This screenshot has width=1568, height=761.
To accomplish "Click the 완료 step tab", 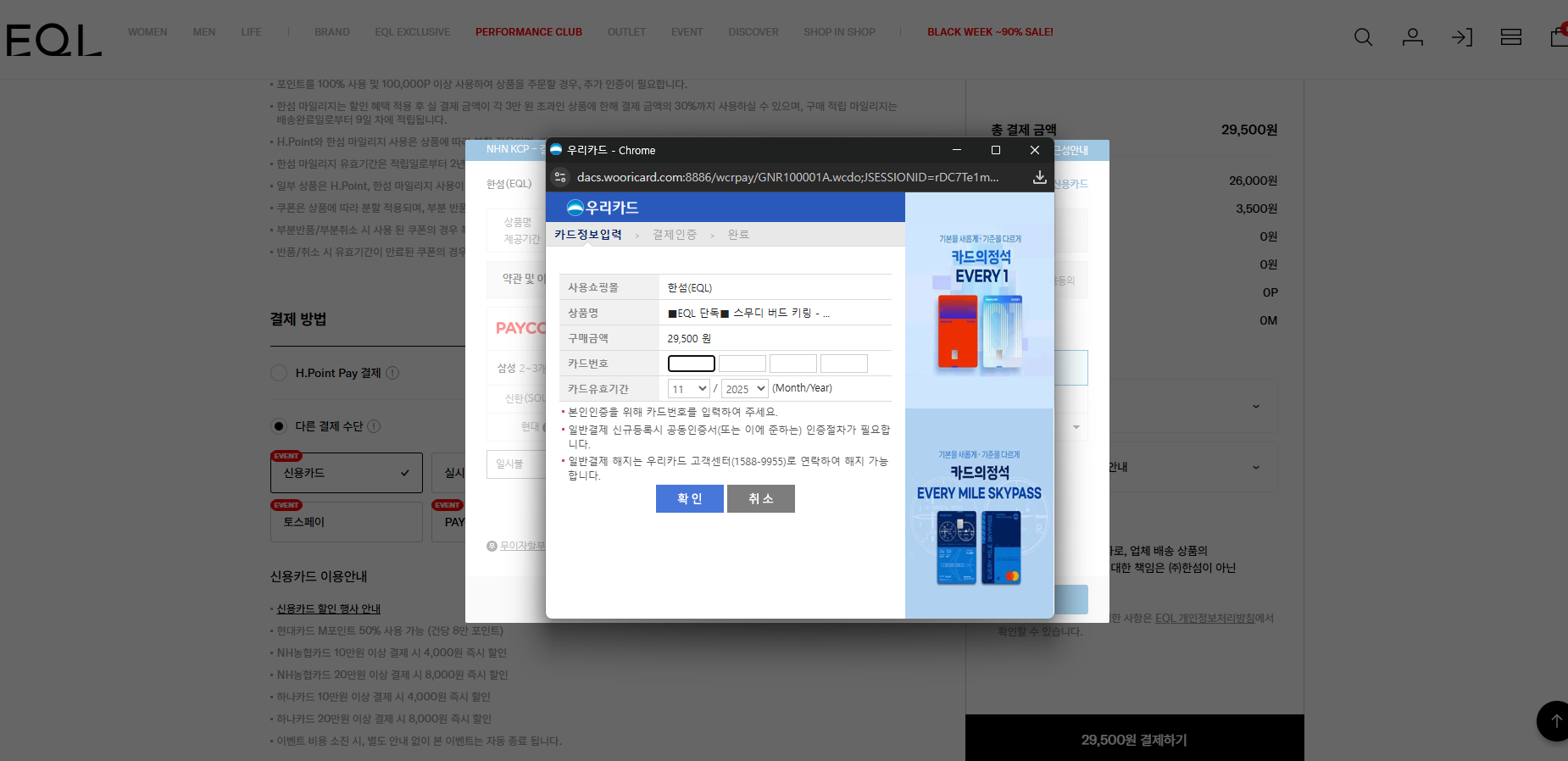I will [738, 235].
